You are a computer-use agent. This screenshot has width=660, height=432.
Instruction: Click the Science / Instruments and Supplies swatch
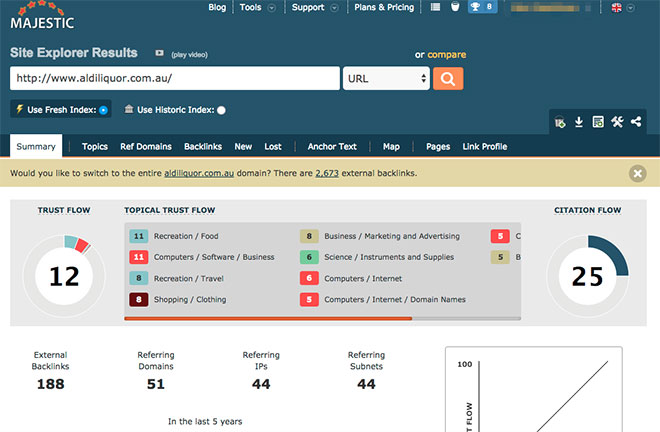pyautogui.click(x=309, y=257)
